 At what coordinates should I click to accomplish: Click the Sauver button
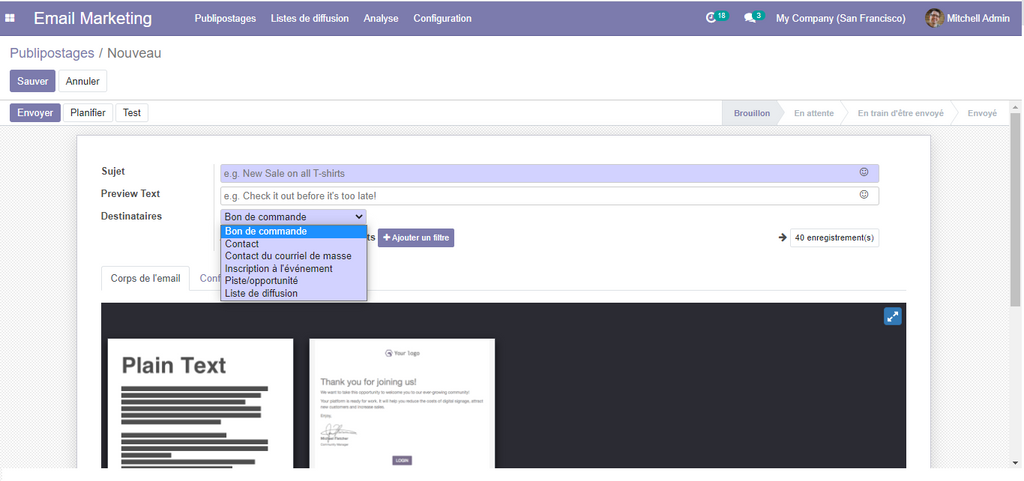tap(32, 81)
